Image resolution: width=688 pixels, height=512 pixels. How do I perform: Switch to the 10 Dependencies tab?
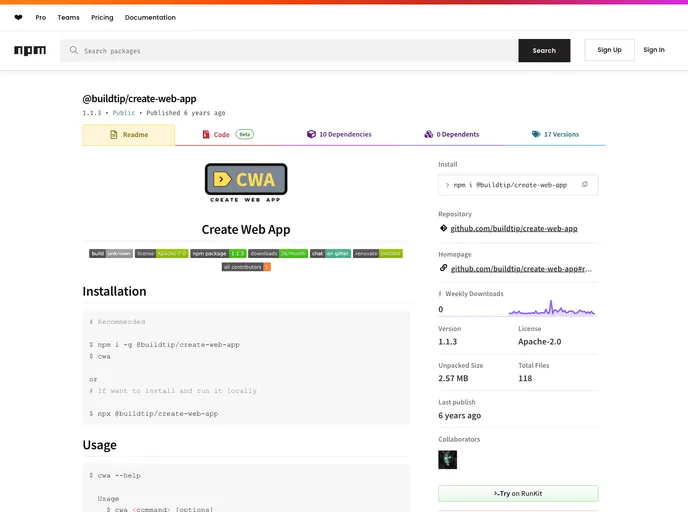pyautogui.click(x=339, y=134)
